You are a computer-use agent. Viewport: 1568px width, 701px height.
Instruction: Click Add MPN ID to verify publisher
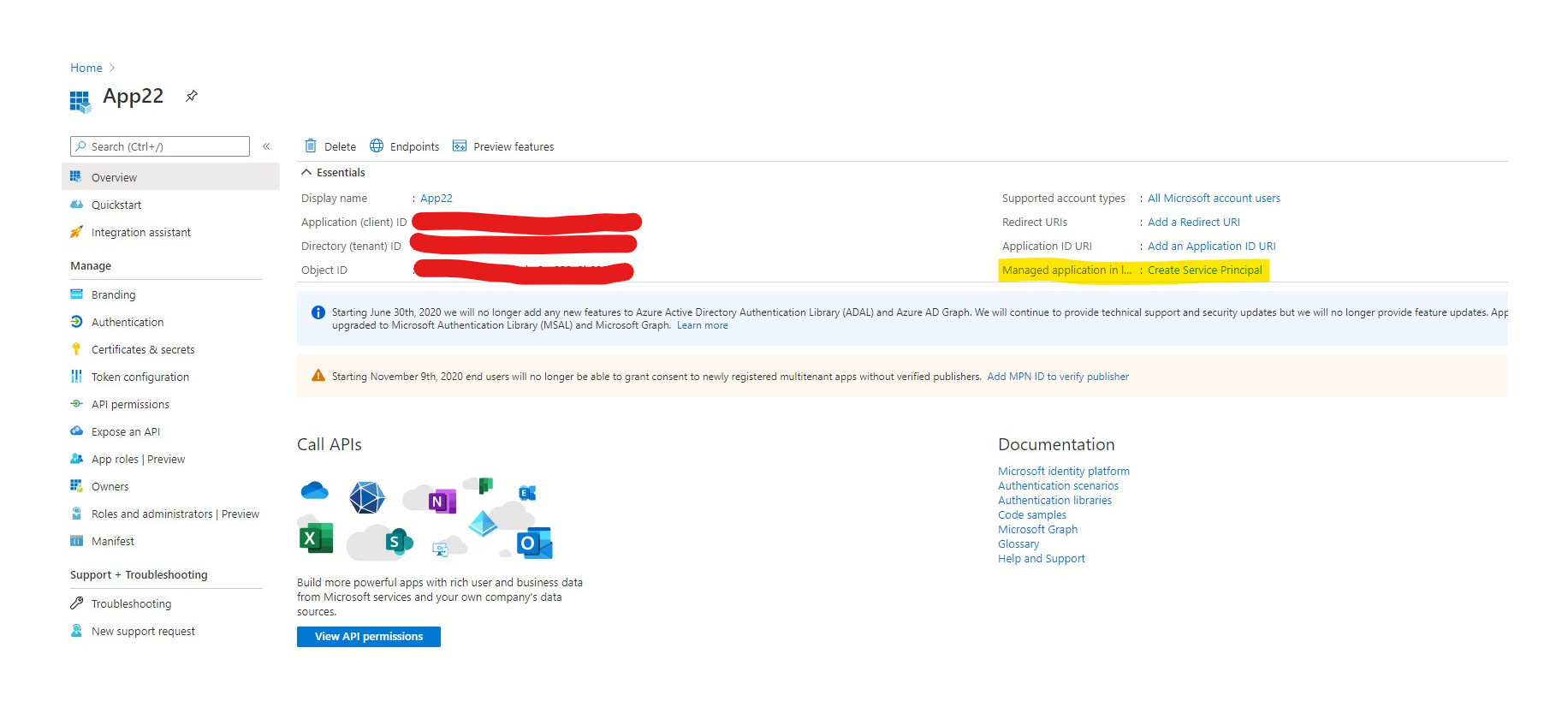1058,377
